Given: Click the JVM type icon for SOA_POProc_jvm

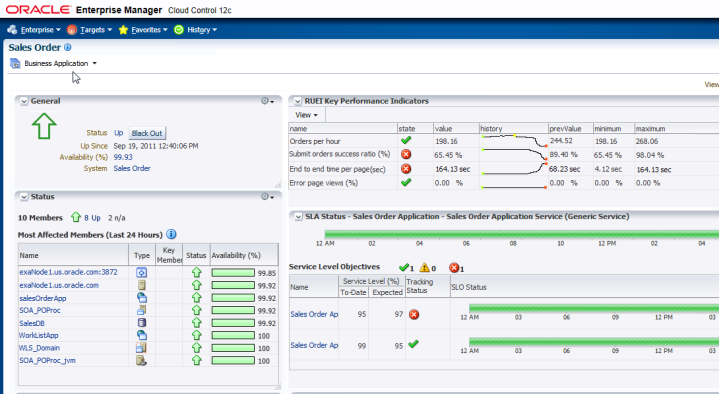Looking at the screenshot, I should 142,361.
